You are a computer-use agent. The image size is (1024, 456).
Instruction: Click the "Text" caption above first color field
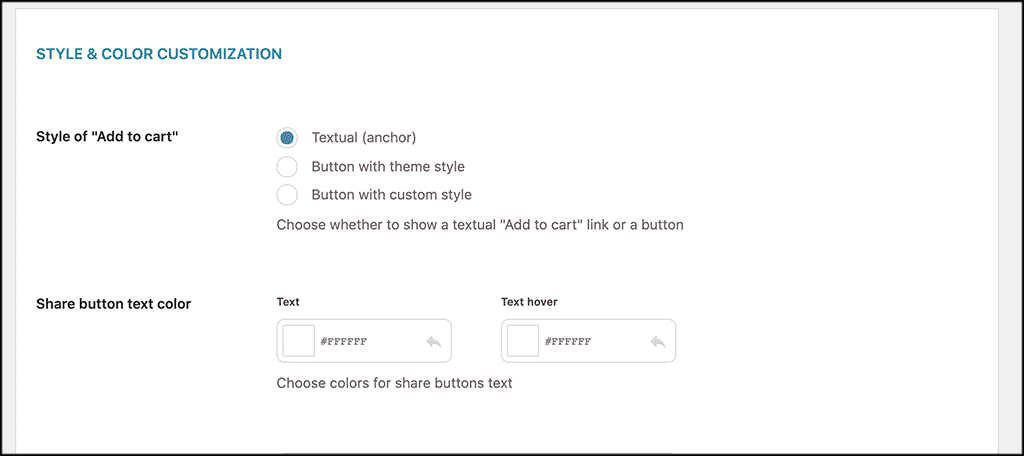point(288,301)
